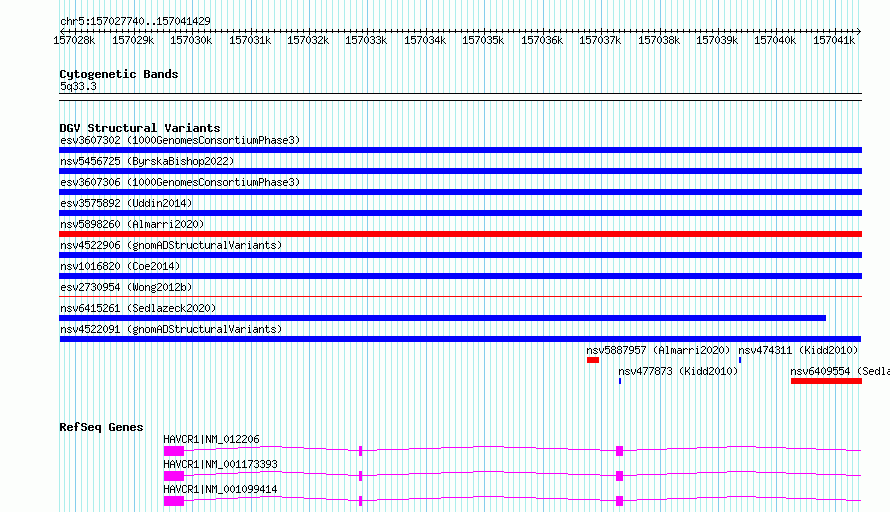Screen dimensions: 890x512
Task: Click the last exon of HAVCR1|NM_001099414 transcript
Action: (x=619, y=501)
